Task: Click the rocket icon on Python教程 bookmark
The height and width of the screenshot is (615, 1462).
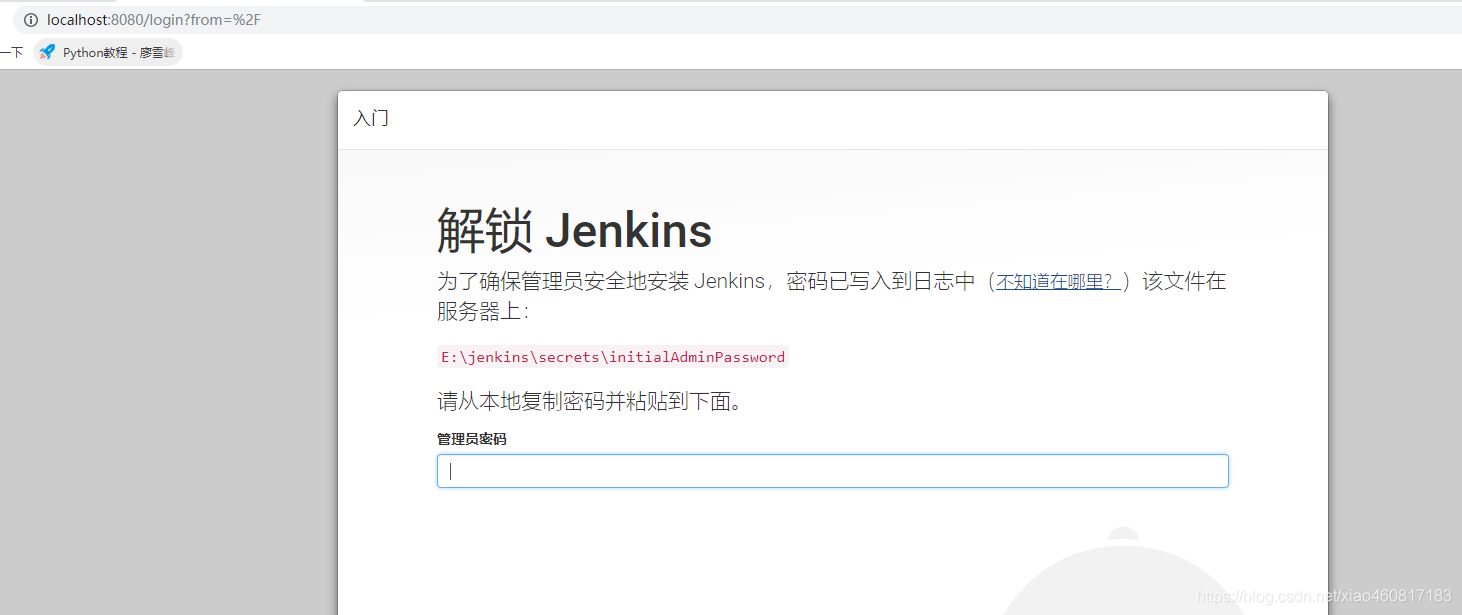Action: click(47, 52)
